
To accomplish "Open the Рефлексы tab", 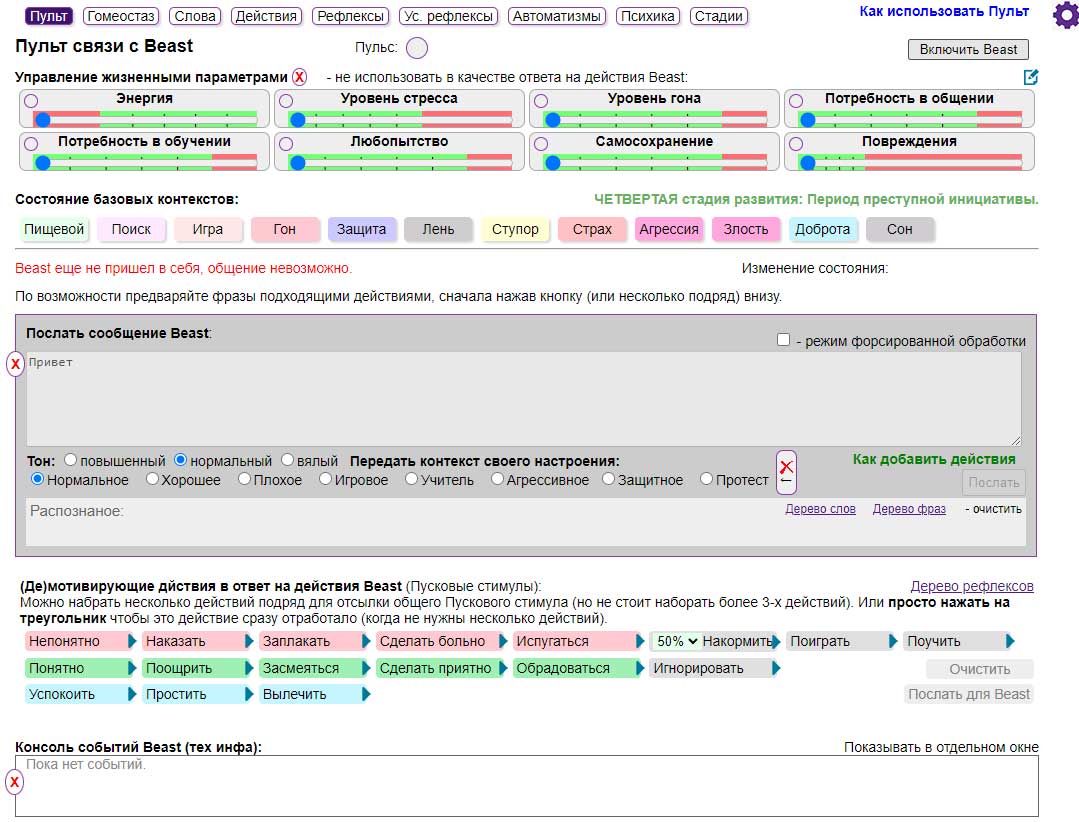I will (x=350, y=16).
